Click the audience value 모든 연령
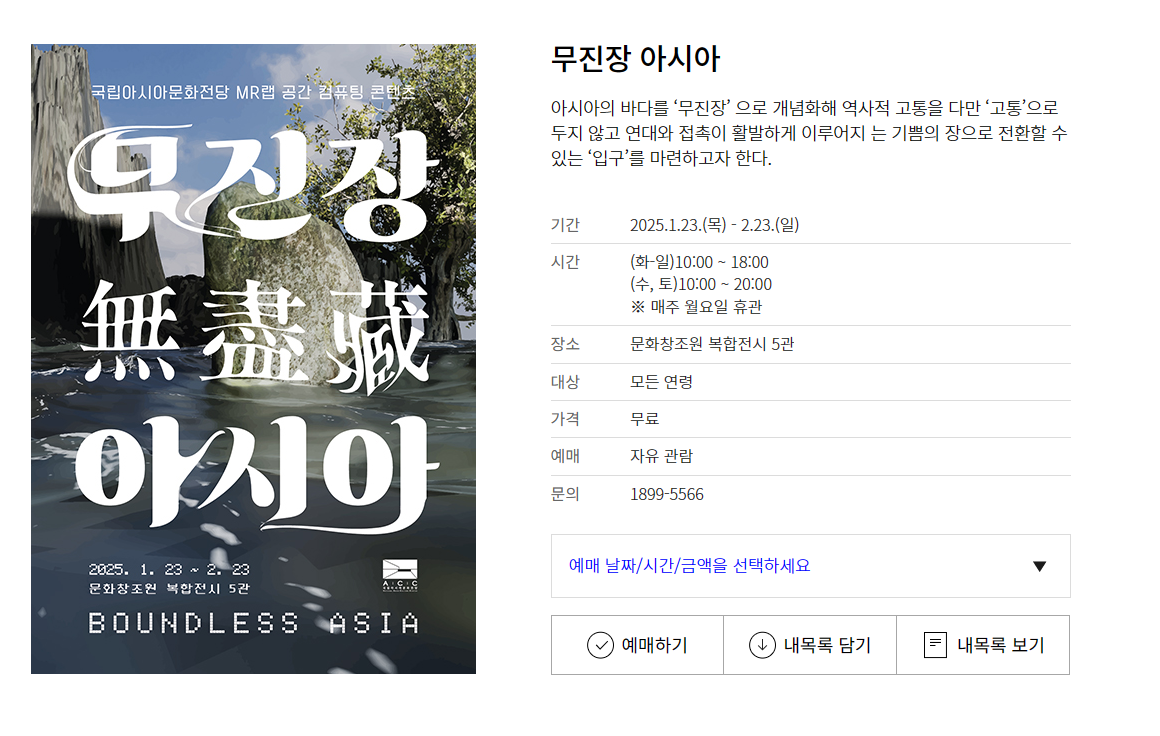The height and width of the screenshot is (736, 1160). (x=661, y=382)
